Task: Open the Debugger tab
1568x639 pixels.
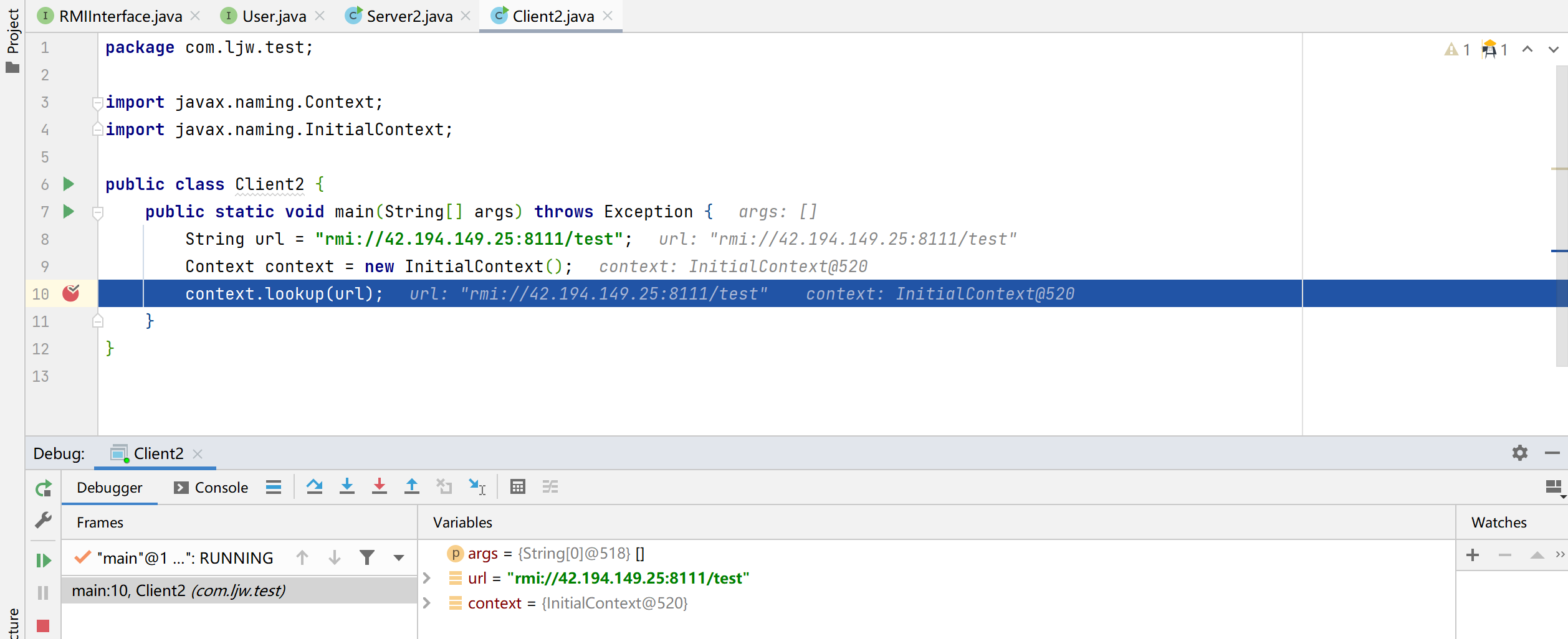Action: coord(109,488)
